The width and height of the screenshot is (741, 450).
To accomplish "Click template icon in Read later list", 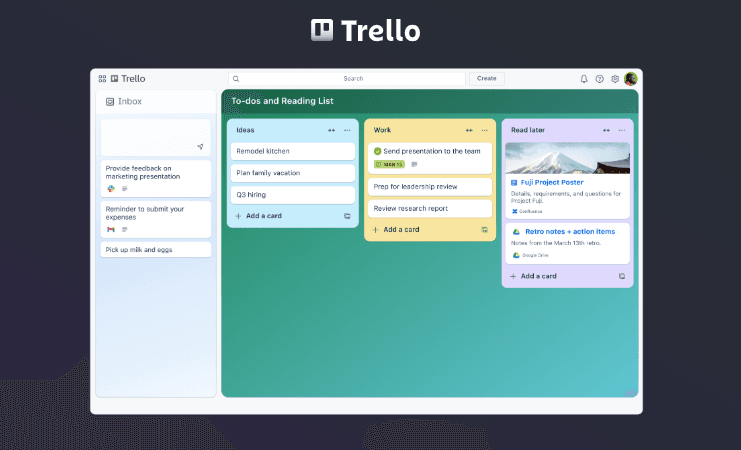I will pos(622,276).
